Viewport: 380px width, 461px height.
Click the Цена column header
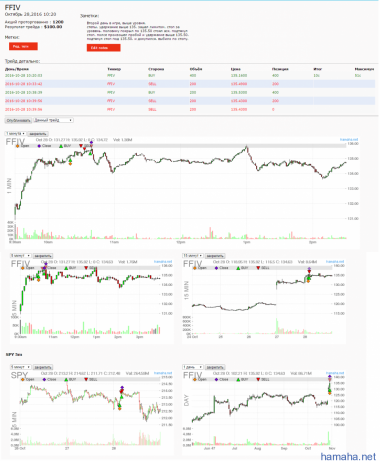tap(236, 69)
